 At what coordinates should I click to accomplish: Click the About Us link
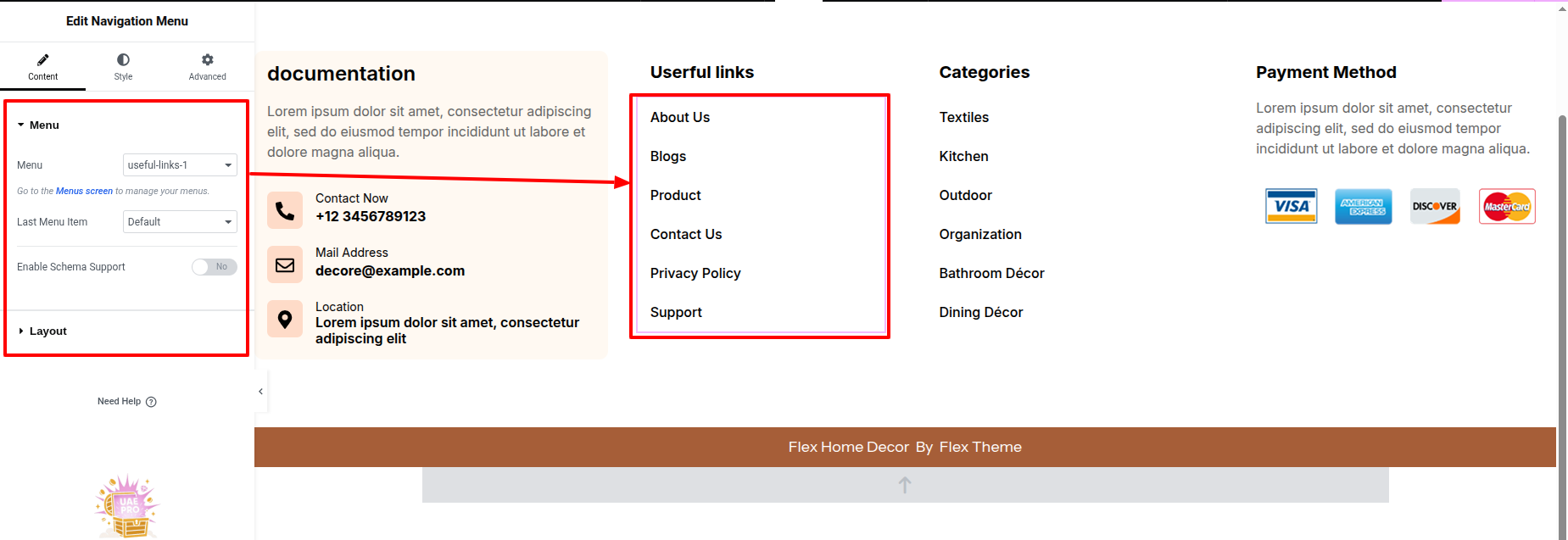(x=680, y=118)
